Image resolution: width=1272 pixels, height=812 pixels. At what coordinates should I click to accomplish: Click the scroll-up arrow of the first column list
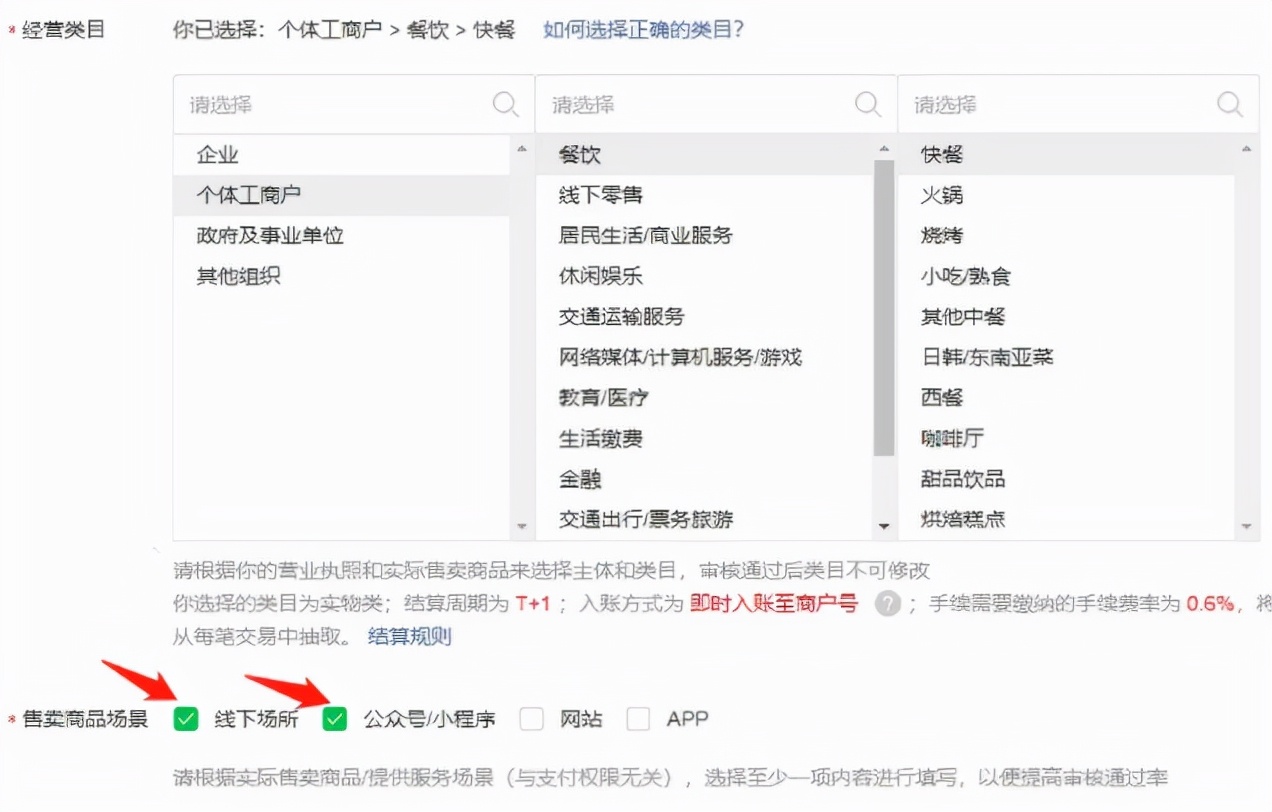point(521,146)
